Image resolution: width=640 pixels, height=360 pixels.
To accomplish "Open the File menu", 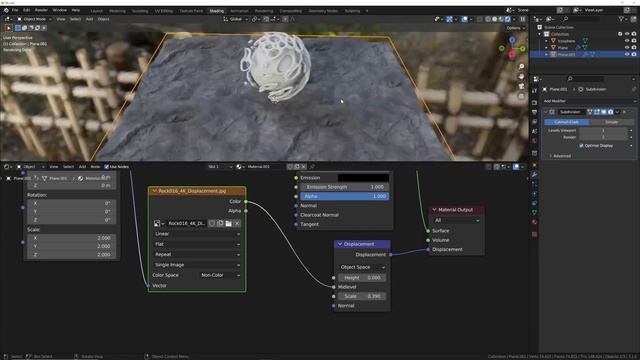I will [15, 10].
